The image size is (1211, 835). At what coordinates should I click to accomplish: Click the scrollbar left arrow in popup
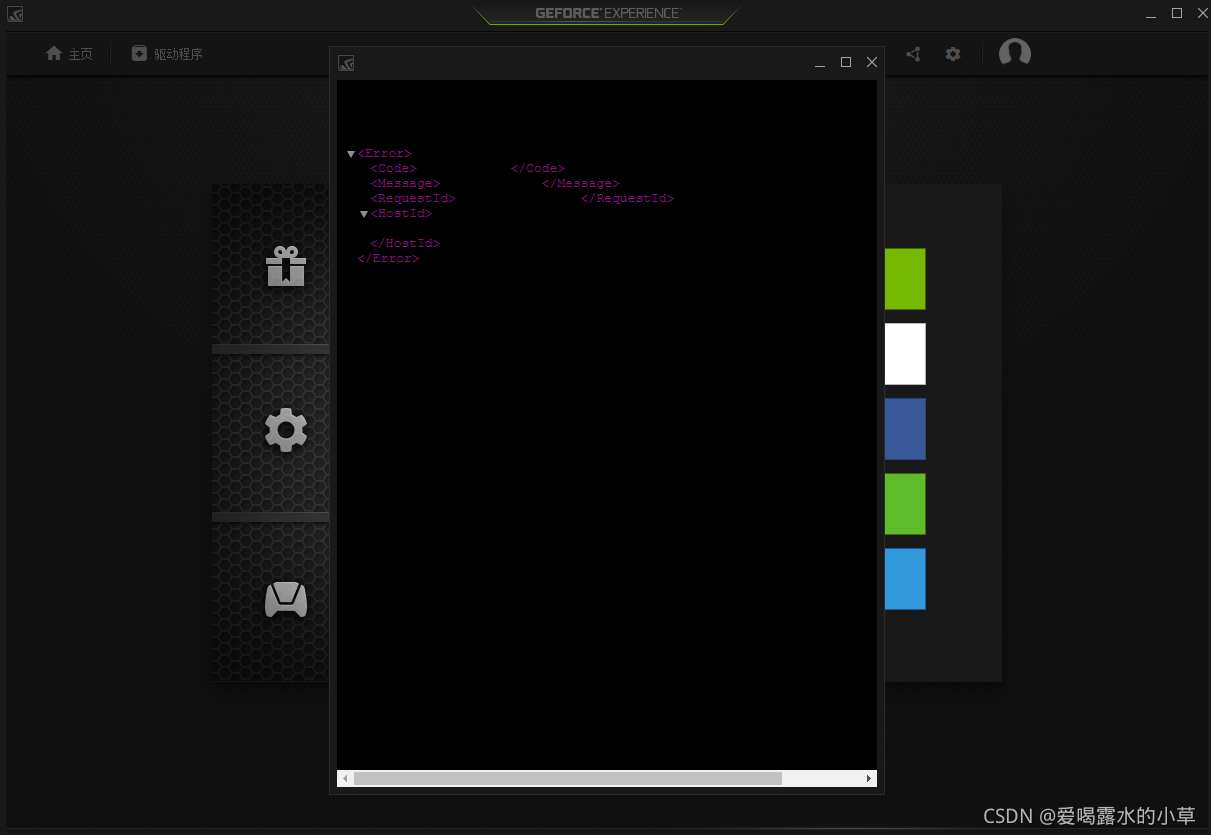click(345, 778)
